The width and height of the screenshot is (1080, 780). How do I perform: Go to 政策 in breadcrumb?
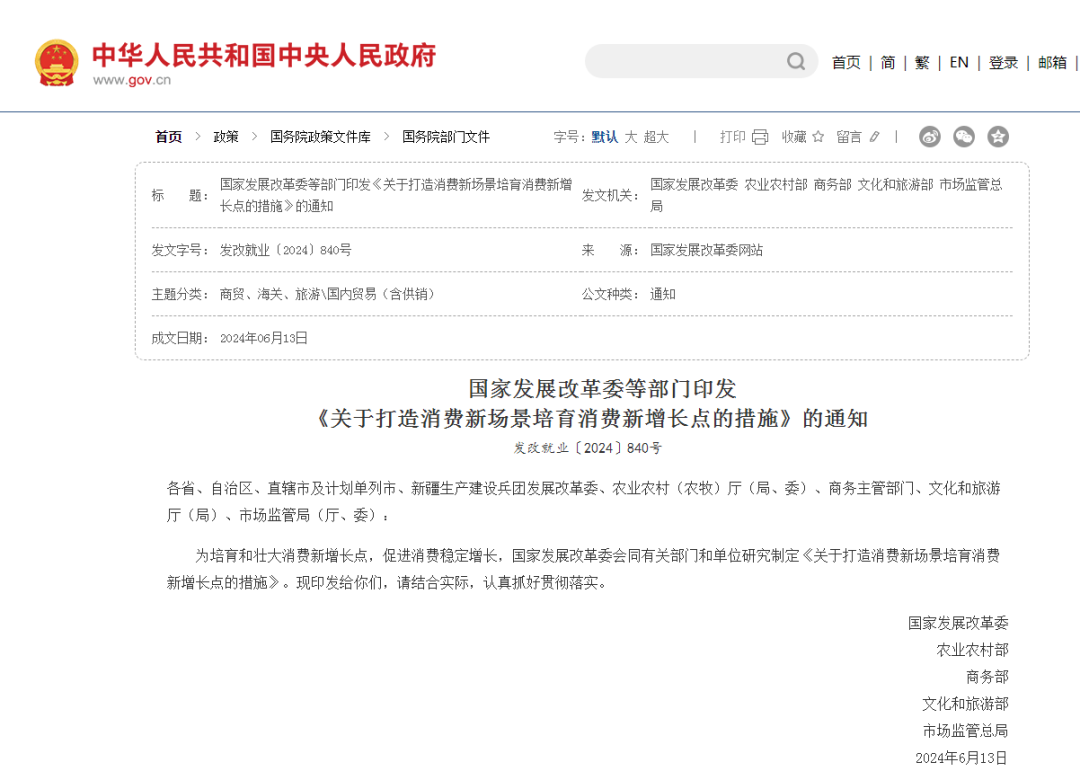[226, 136]
